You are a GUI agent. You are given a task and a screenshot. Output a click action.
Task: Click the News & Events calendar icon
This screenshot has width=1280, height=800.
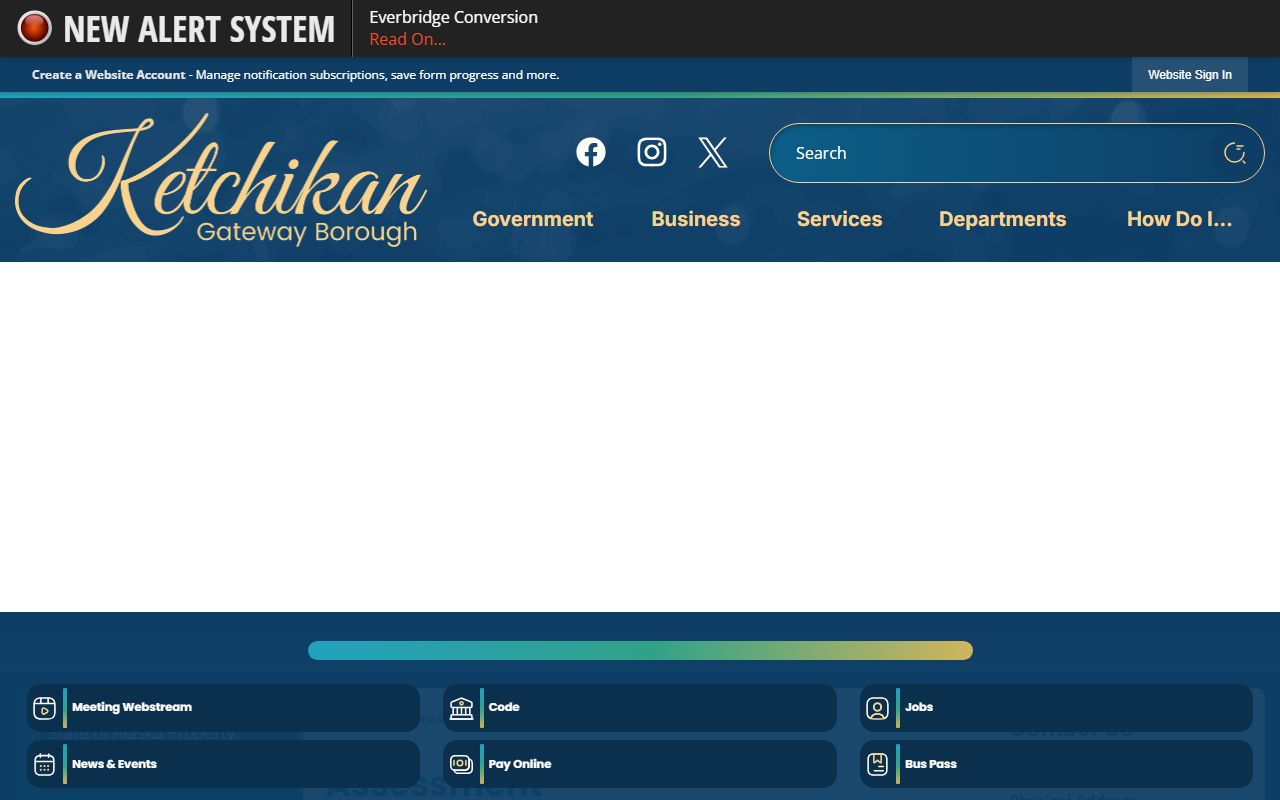(44, 765)
